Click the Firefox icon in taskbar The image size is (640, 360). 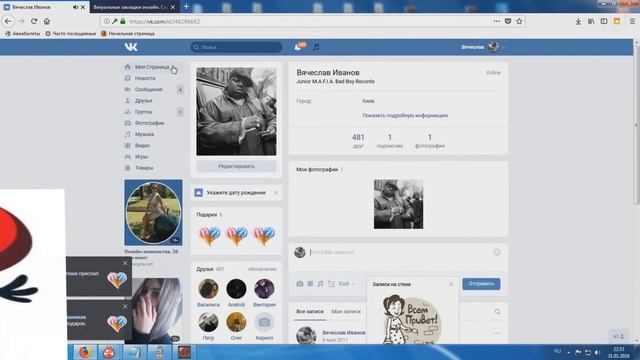(x=85, y=352)
